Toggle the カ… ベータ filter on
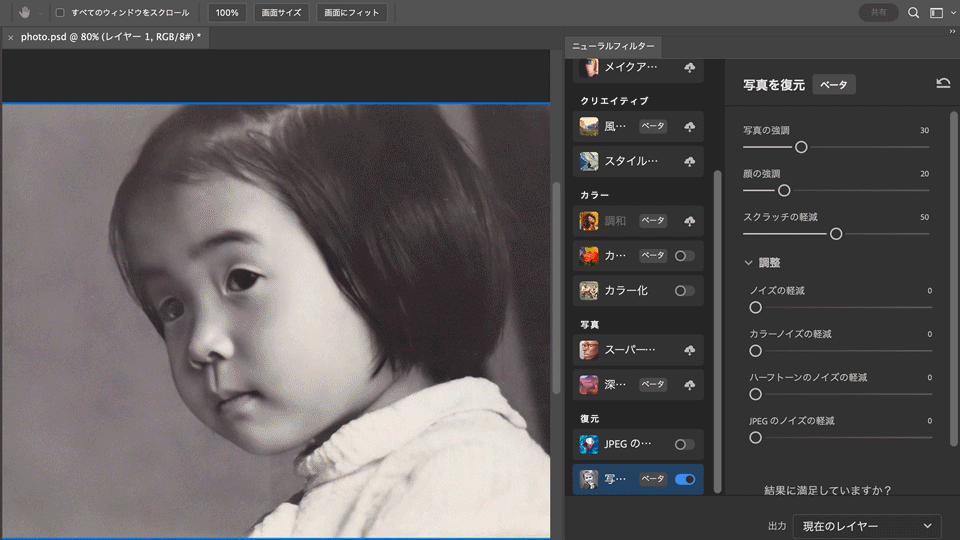960x540 pixels. pyautogui.click(x=684, y=256)
